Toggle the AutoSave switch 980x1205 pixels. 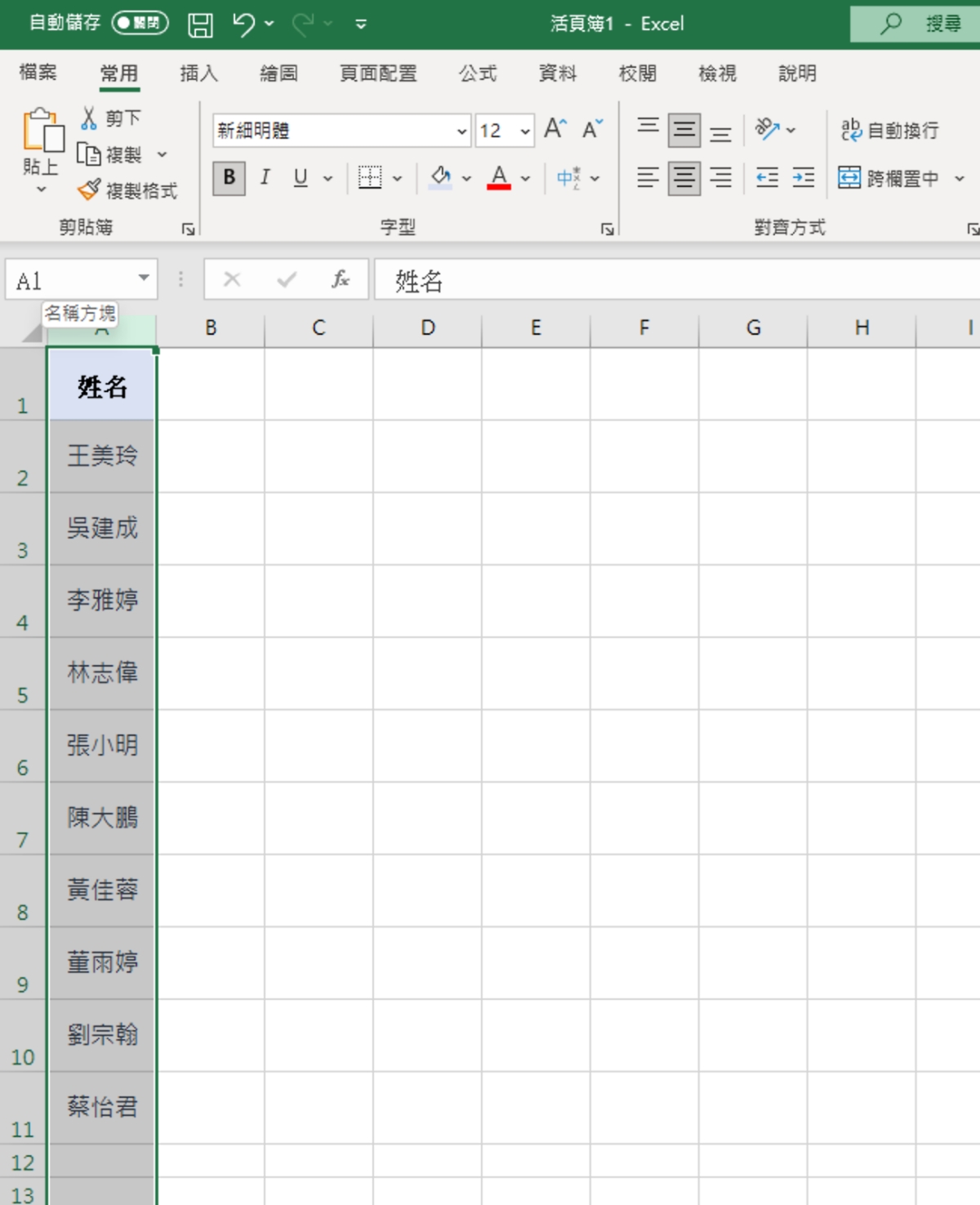140,23
